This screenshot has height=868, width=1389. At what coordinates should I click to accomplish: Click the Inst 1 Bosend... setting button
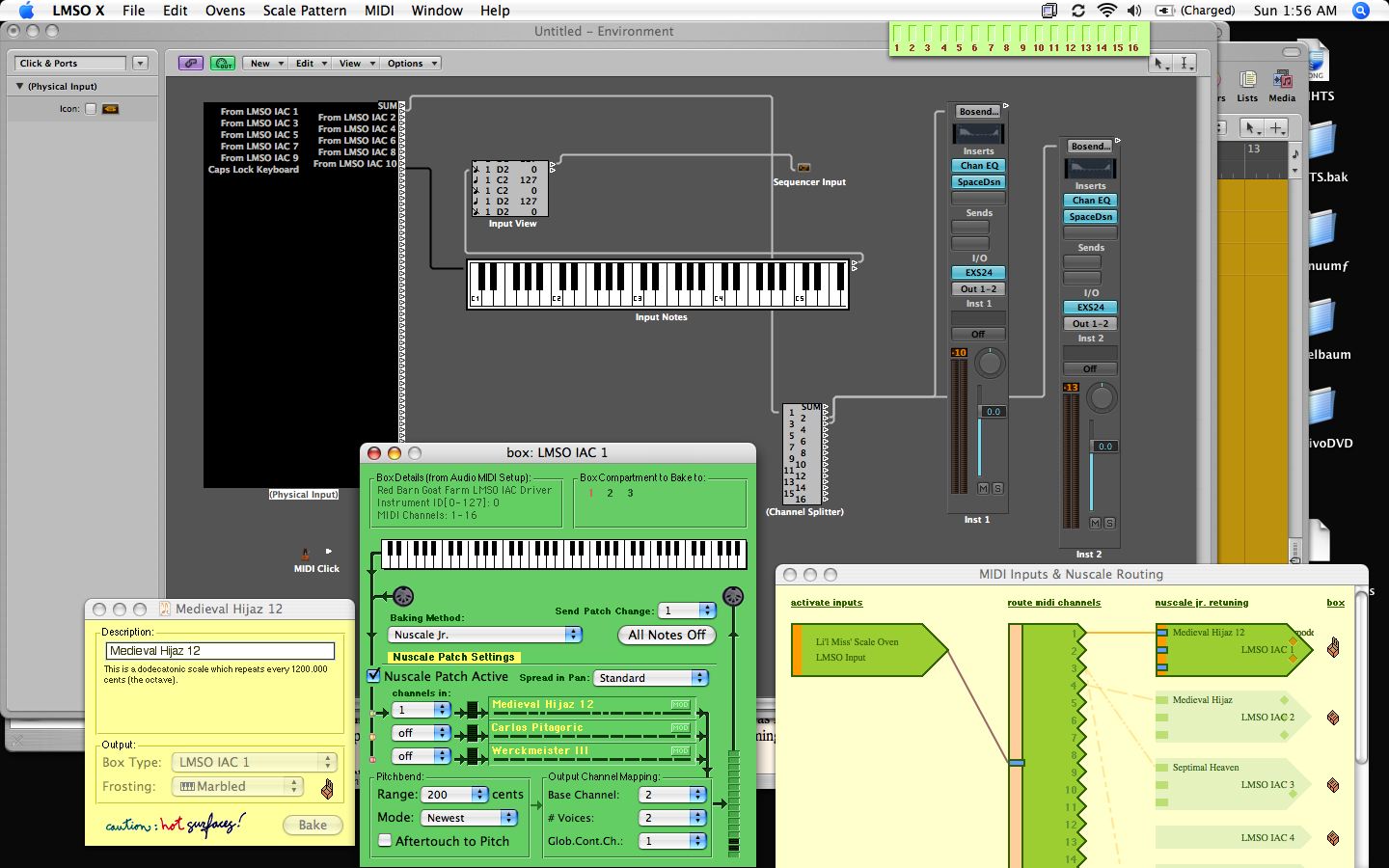pyautogui.click(x=978, y=112)
